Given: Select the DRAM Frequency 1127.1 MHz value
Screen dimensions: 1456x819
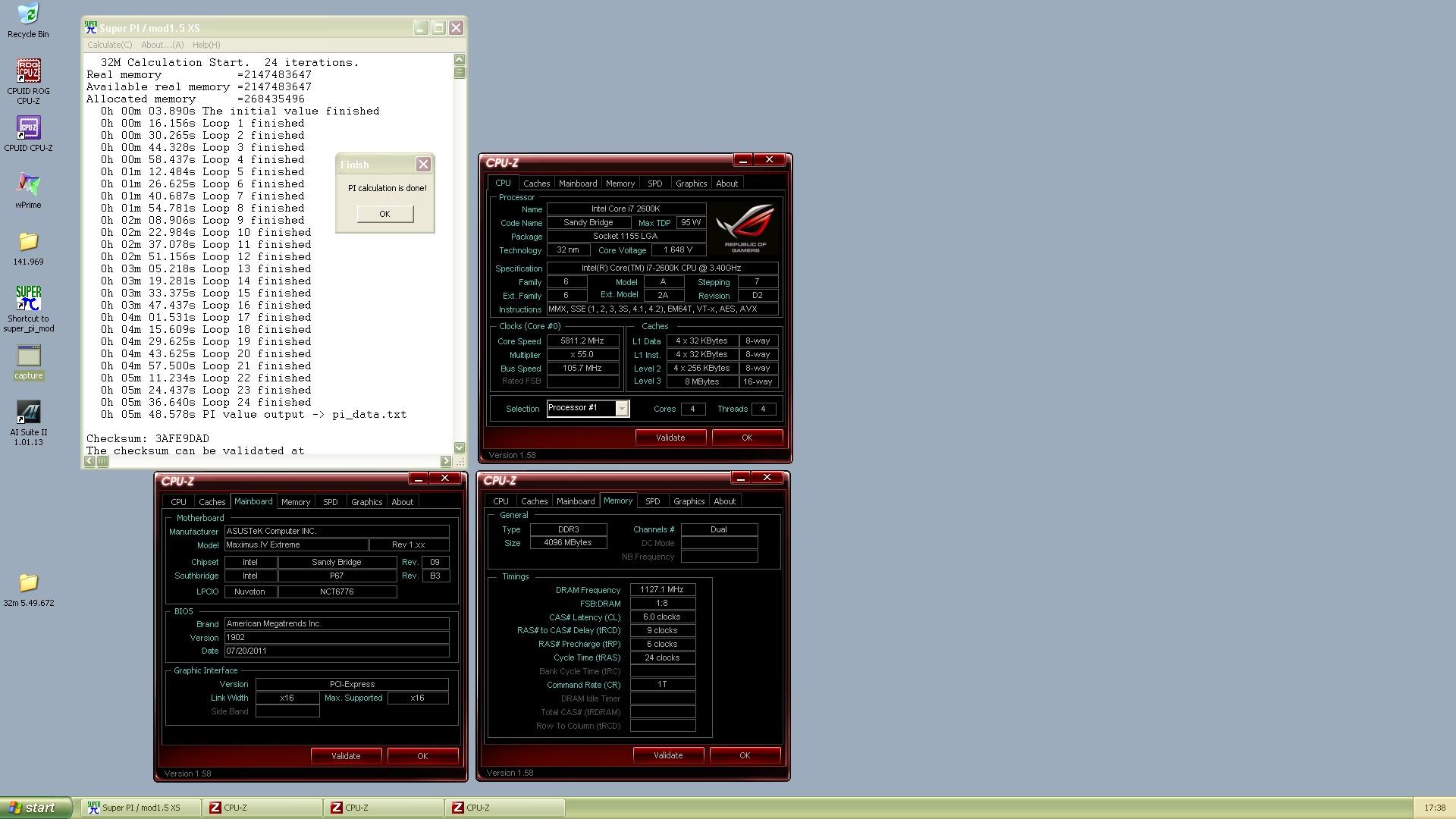Looking at the screenshot, I should click(x=663, y=590).
